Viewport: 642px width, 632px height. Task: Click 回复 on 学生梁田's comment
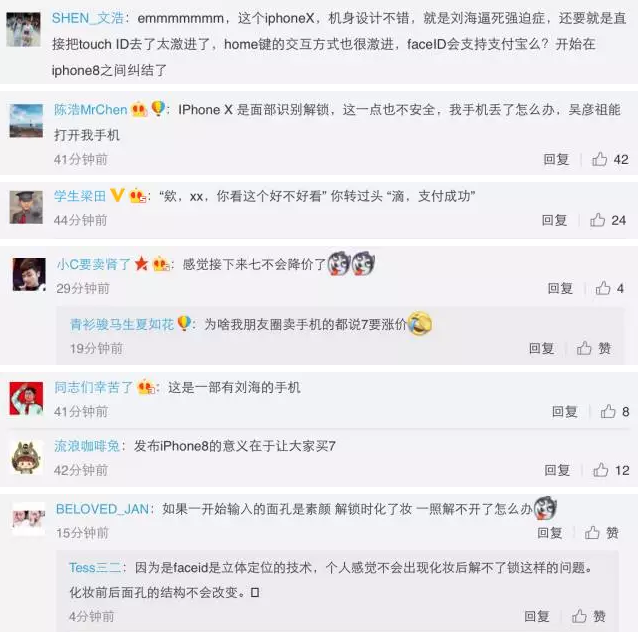[554, 220]
